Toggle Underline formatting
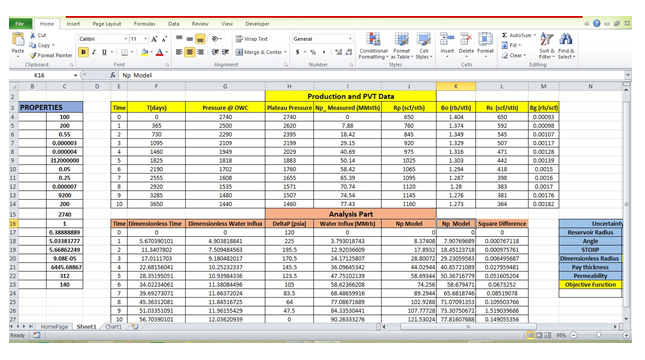 coord(104,52)
